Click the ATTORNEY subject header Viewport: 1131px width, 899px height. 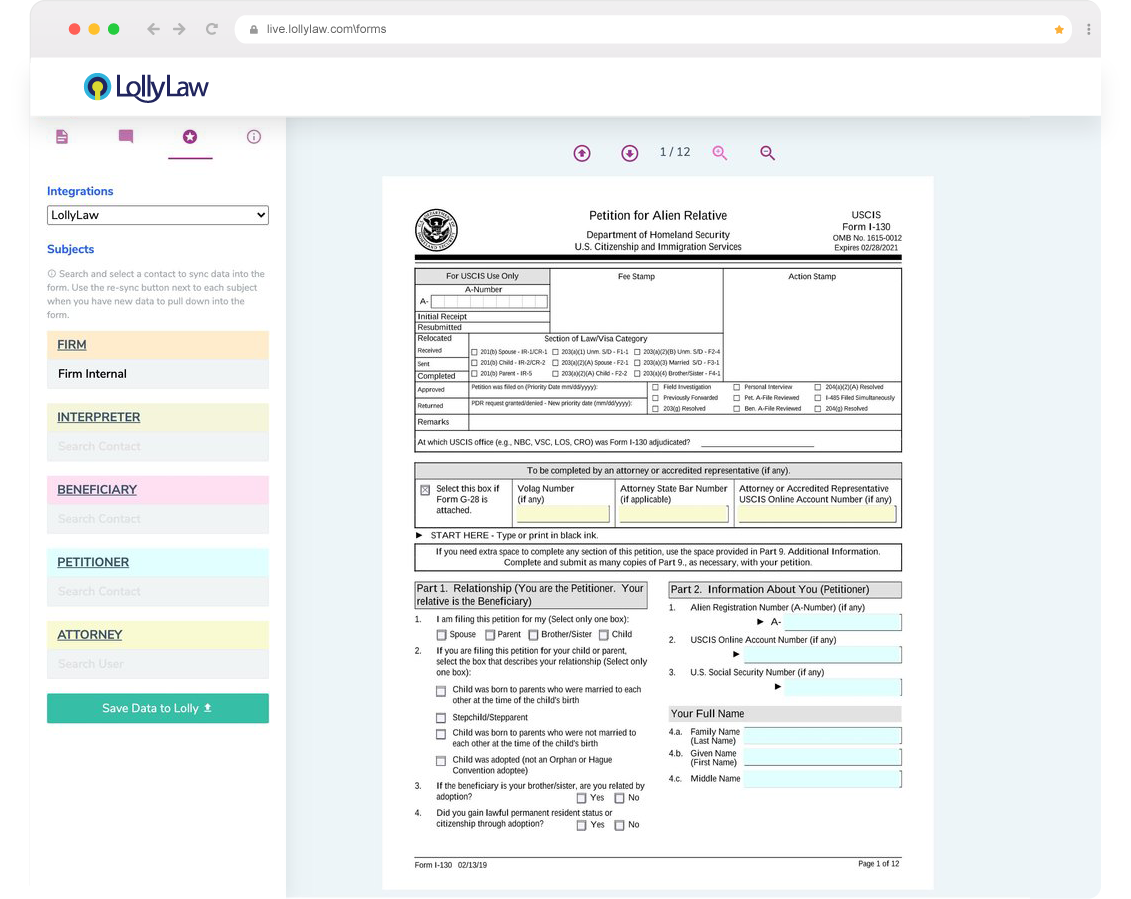pos(158,635)
